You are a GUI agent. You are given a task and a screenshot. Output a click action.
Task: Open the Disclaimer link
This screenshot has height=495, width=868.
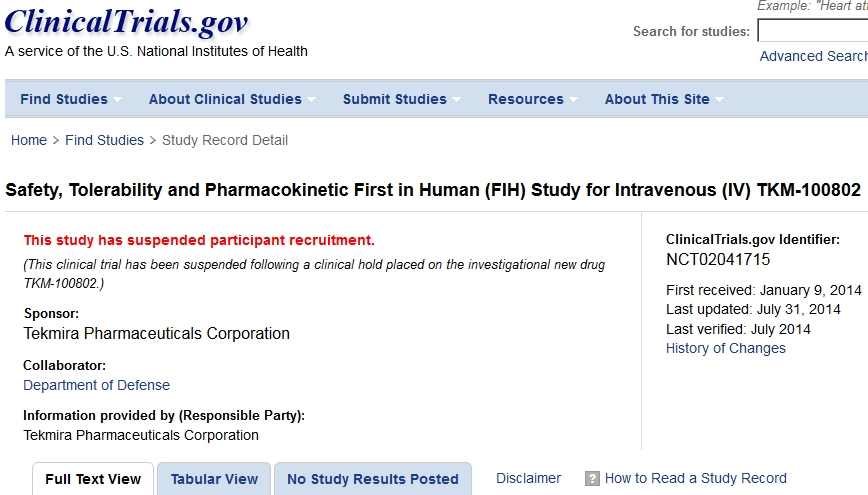tap(528, 478)
